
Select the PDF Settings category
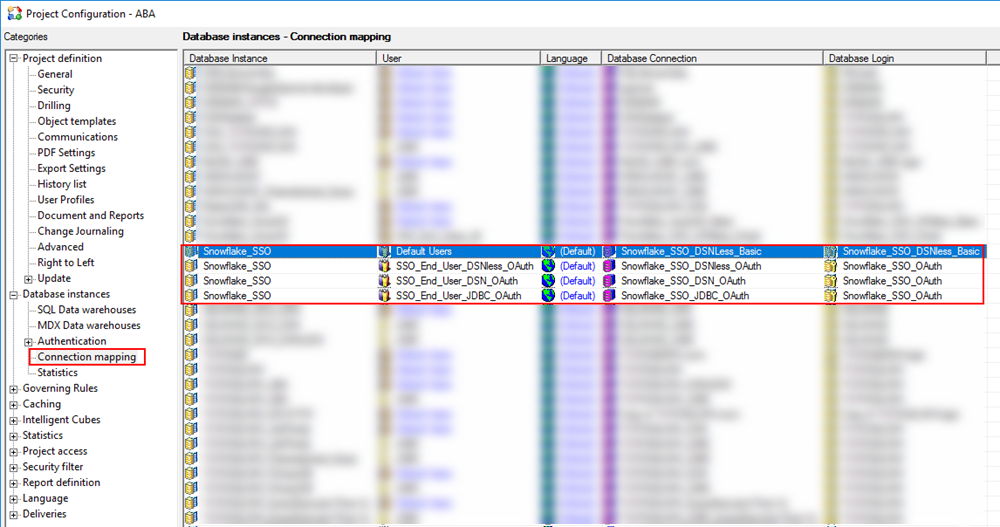(66, 153)
